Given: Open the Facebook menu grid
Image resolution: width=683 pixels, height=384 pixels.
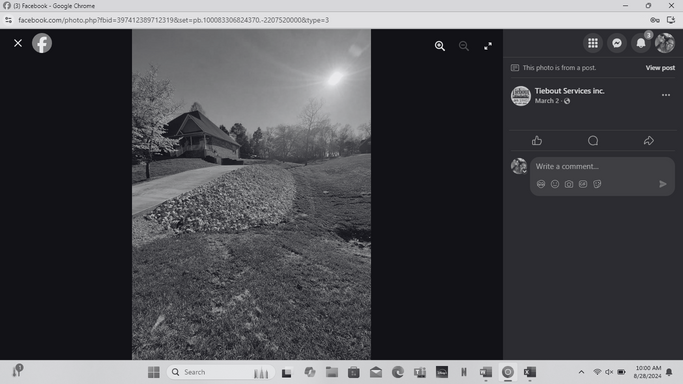Looking at the screenshot, I should pos(593,43).
